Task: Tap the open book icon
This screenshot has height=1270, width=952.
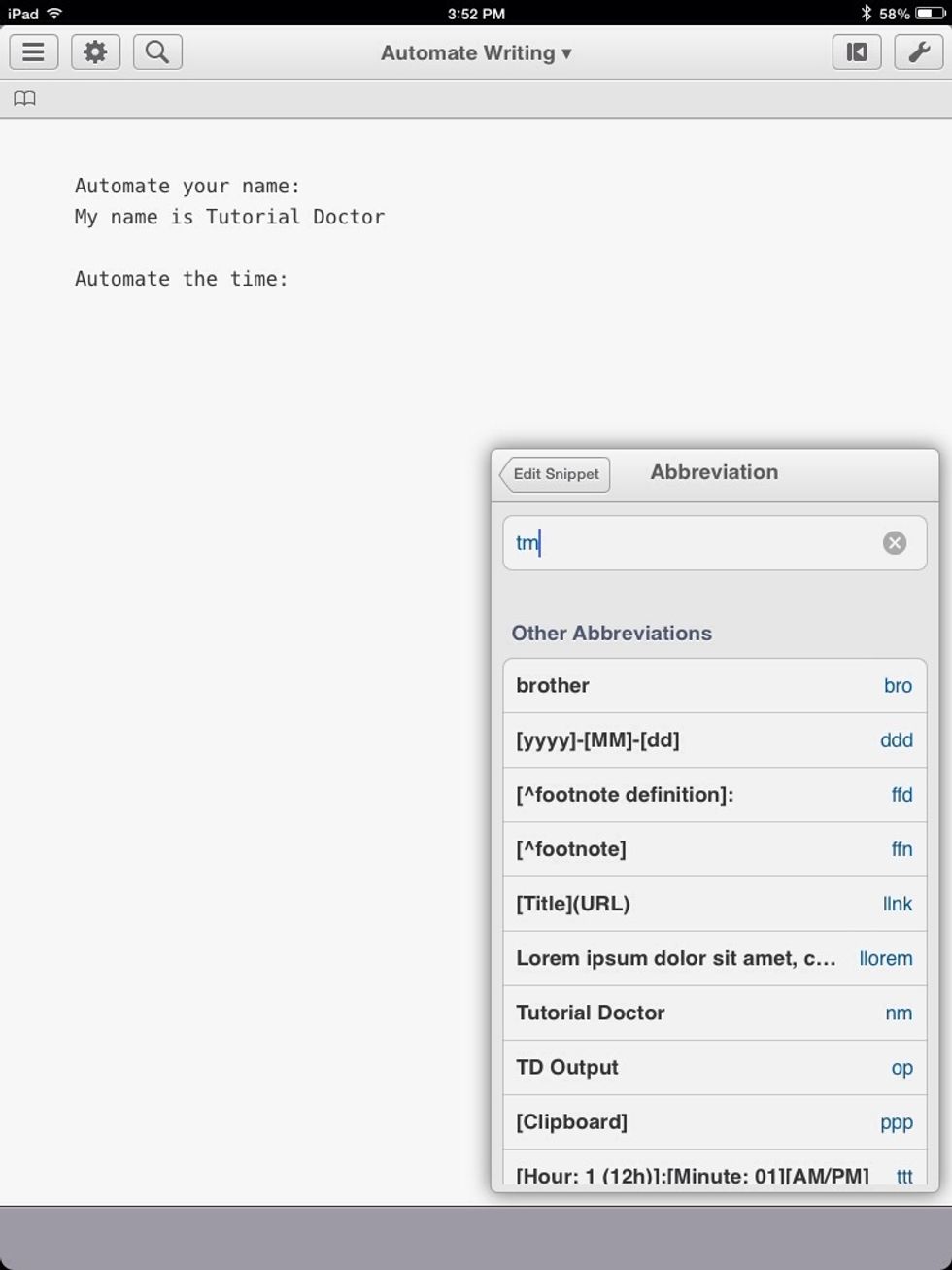Action: click(x=25, y=99)
